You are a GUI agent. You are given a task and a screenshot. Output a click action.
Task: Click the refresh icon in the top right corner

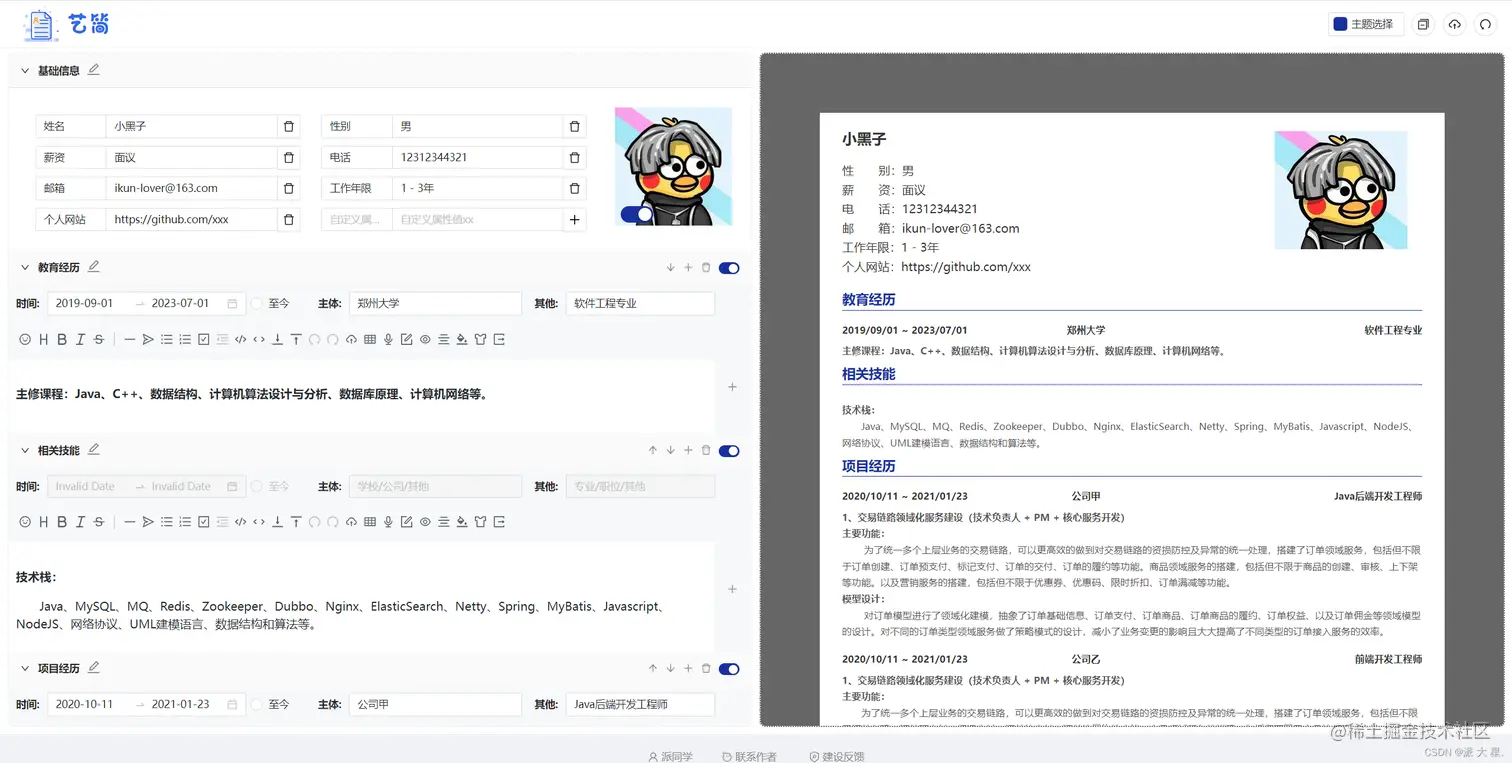point(1485,24)
